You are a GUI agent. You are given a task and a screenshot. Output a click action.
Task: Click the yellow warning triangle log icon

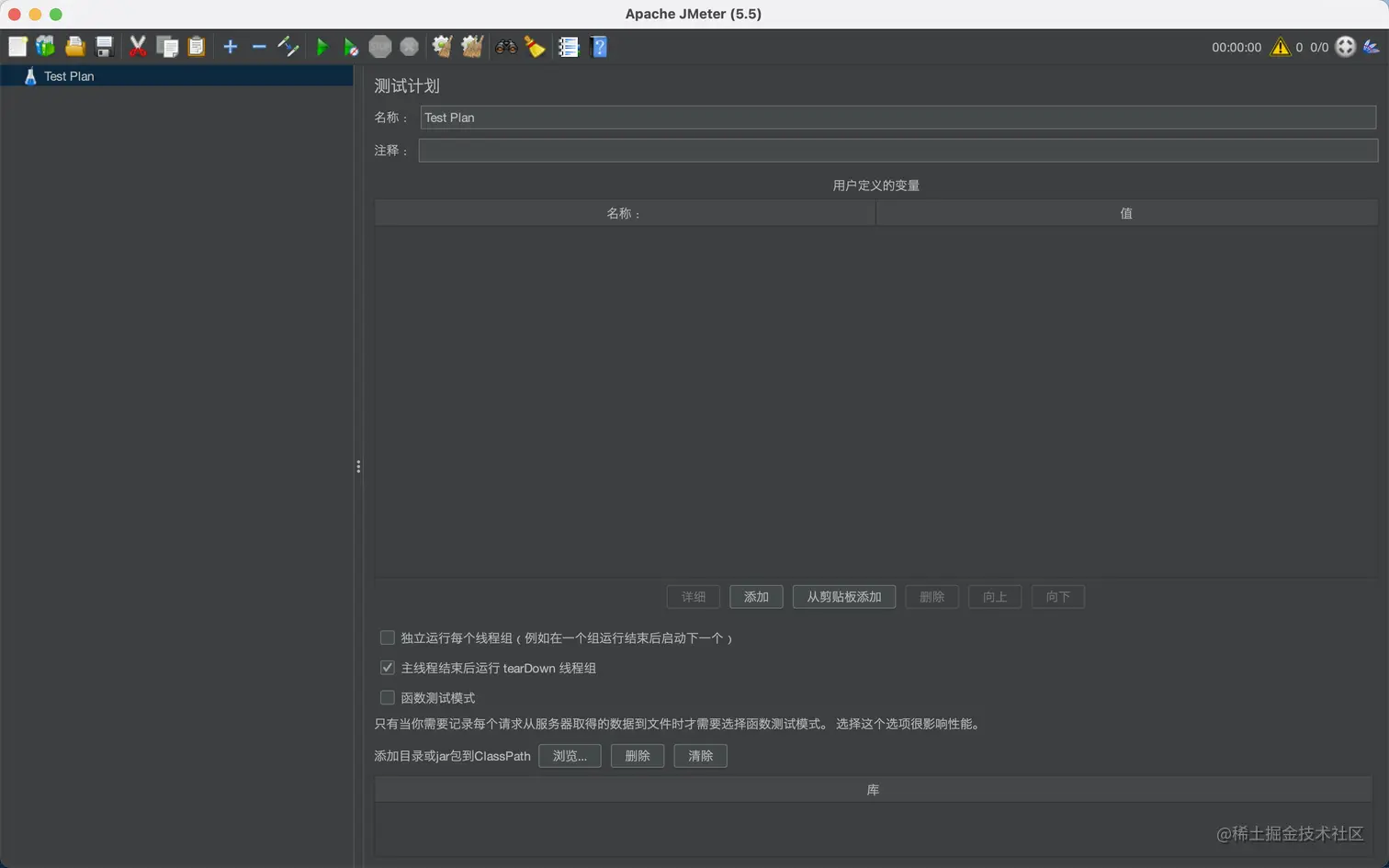coord(1281,47)
